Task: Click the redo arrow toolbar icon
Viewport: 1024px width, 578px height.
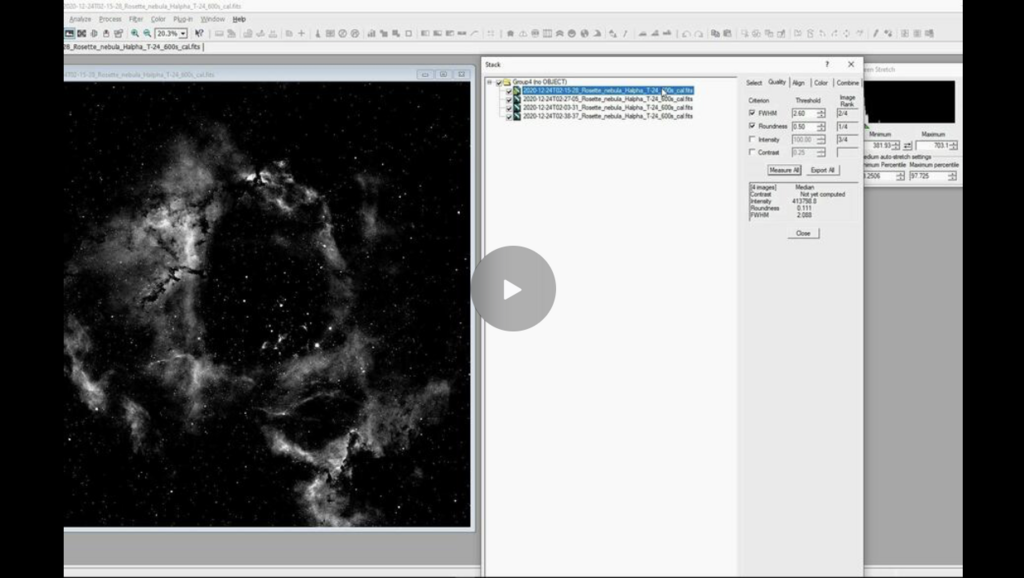Action: click(x=698, y=33)
